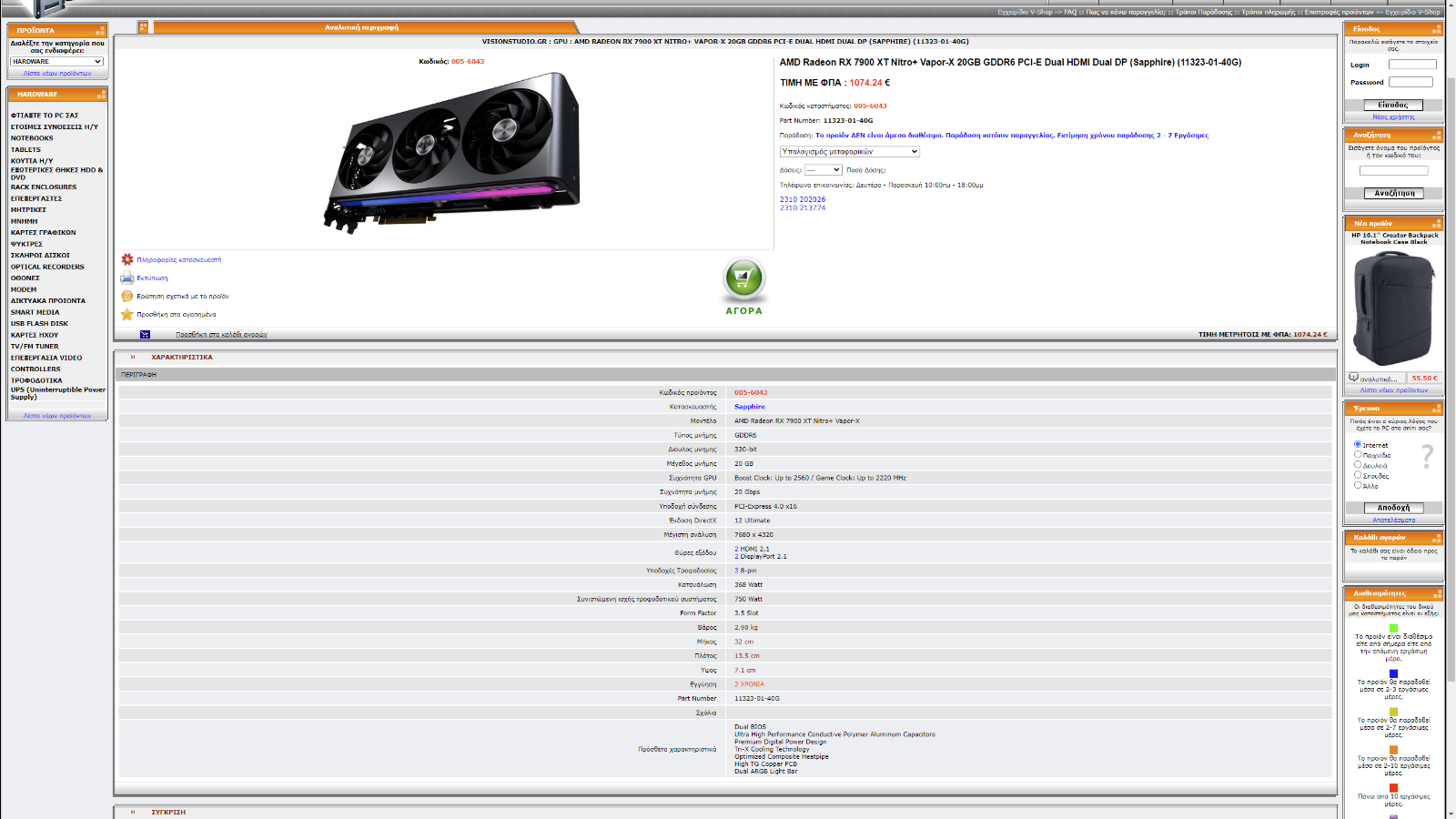Click the Νέο προϊόν panel header icon
1456x819 pixels.
click(1437, 223)
